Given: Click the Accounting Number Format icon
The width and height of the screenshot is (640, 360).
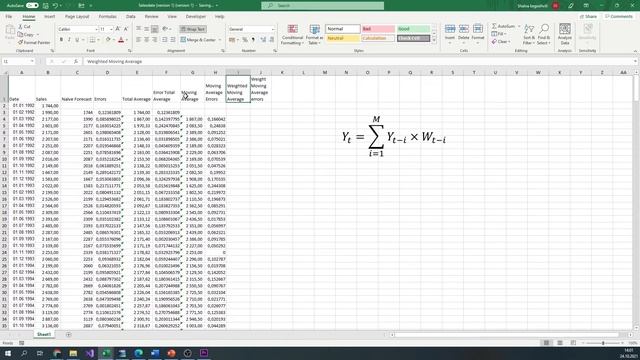Looking at the screenshot, I should (232, 40).
